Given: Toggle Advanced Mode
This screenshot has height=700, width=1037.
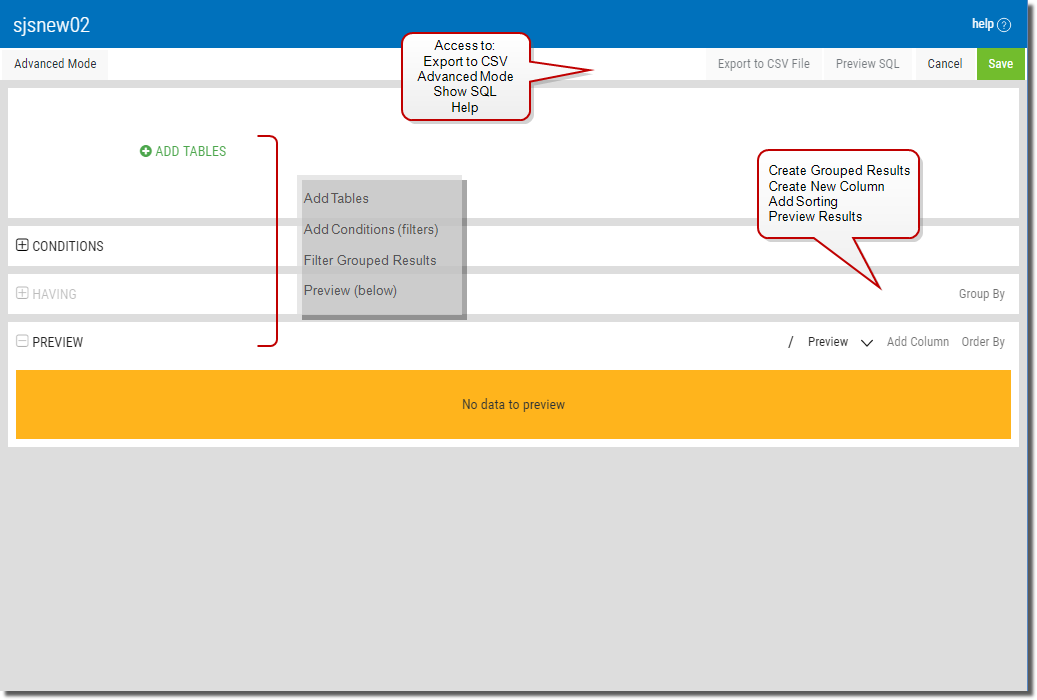Looking at the screenshot, I should tap(55, 64).
